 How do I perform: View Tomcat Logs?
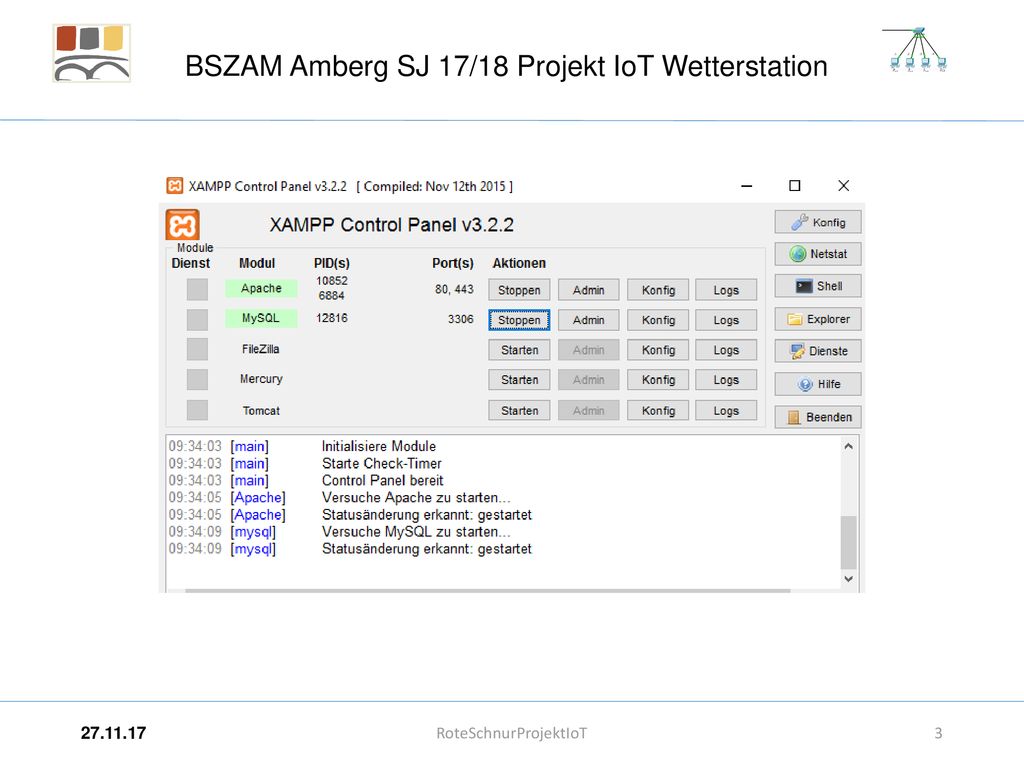tap(726, 411)
